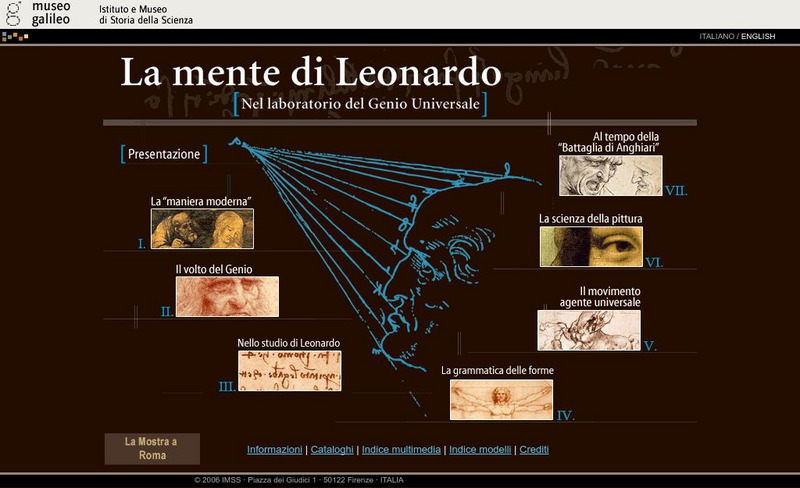Click the Il volto del Genio title
This screenshot has height=488, width=800.
point(214,269)
